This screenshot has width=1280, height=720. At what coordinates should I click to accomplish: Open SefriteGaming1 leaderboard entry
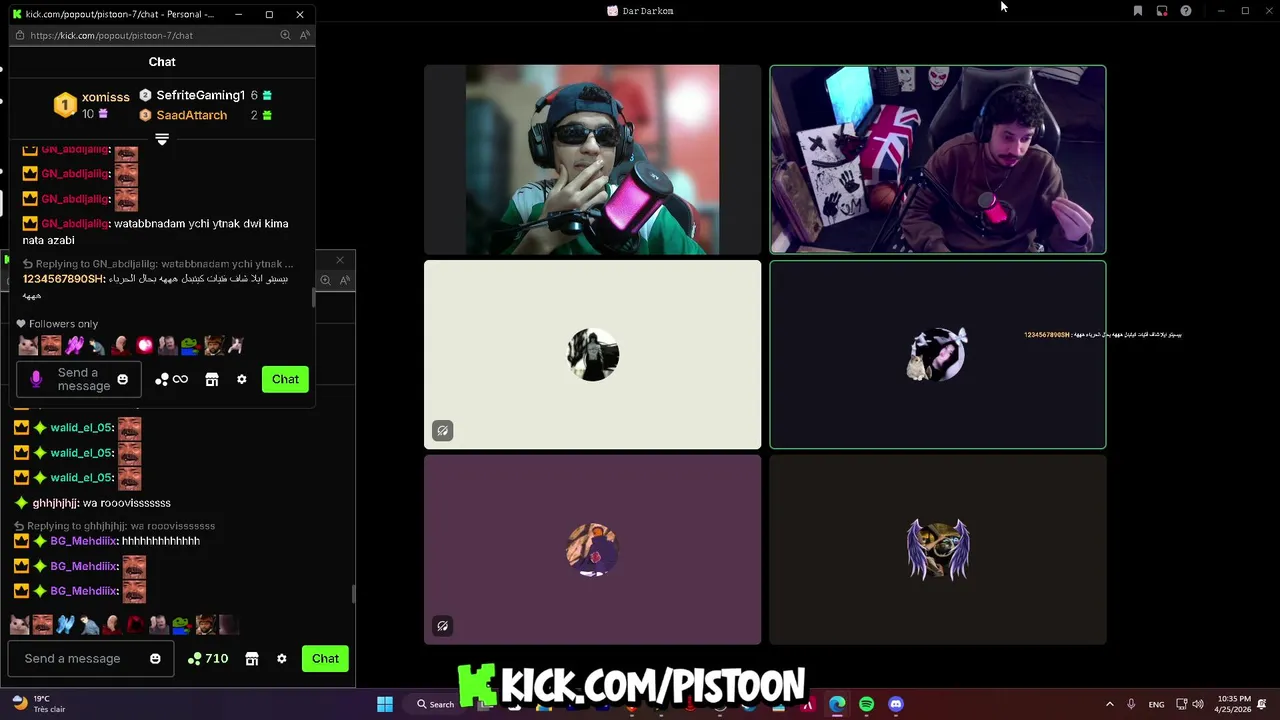pyautogui.click(x=205, y=95)
